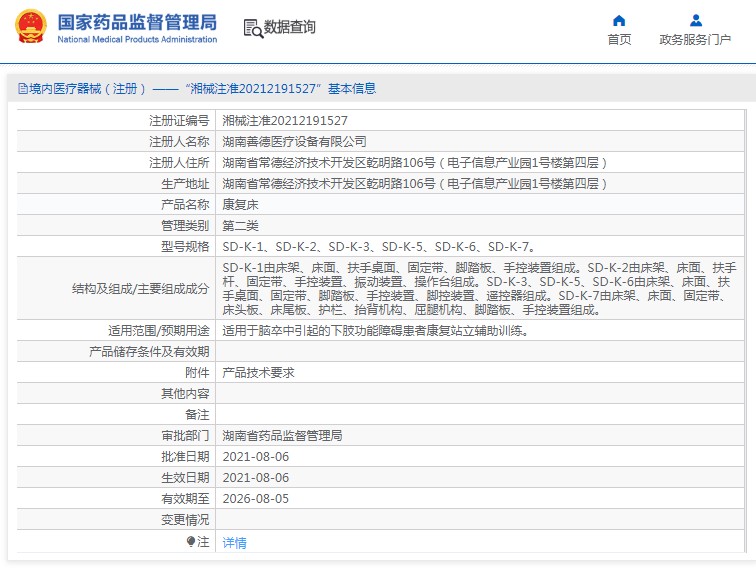Click the 审批部门 label
The image size is (756, 570).
coord(185,436)
